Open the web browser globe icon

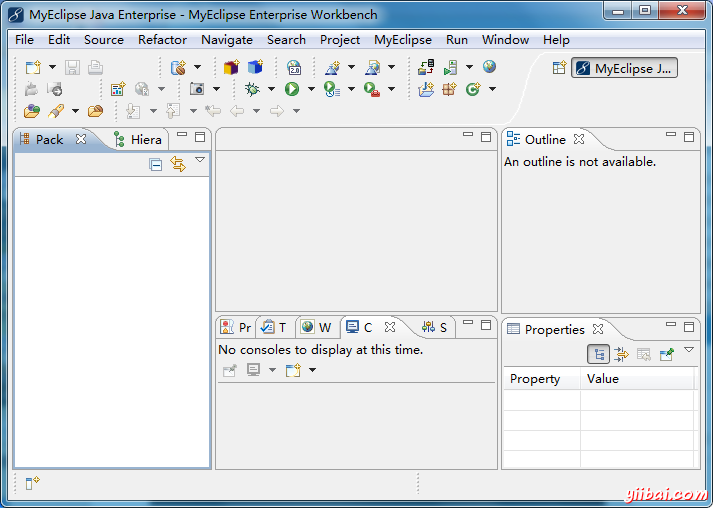coord(489,67)
